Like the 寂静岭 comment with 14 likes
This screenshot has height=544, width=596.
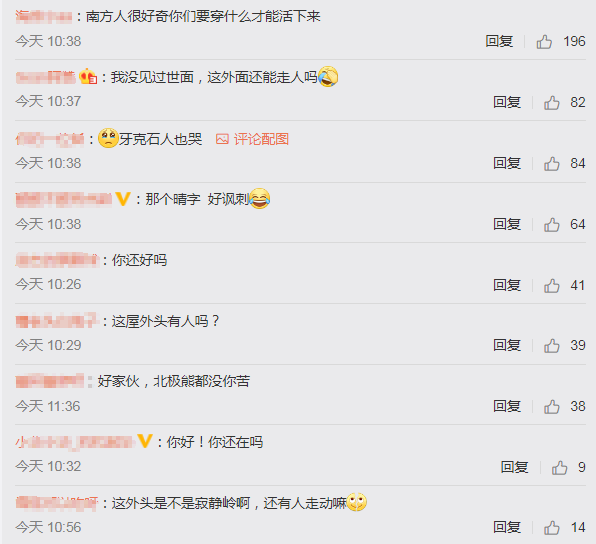(x=552, y=528)
